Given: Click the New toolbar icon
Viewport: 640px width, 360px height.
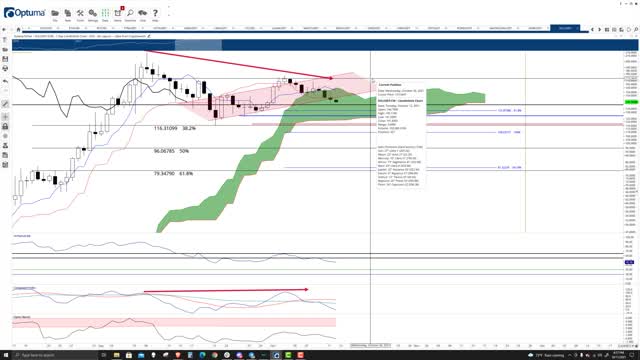Looking at the screenshot, I should [68, 13].
